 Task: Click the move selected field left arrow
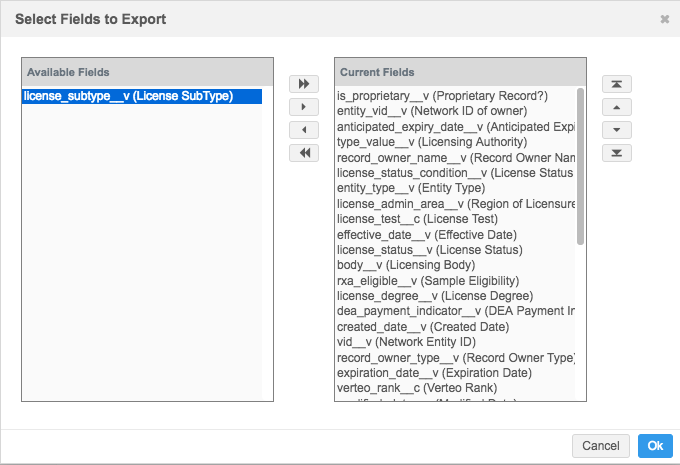(x=303, y=130)
